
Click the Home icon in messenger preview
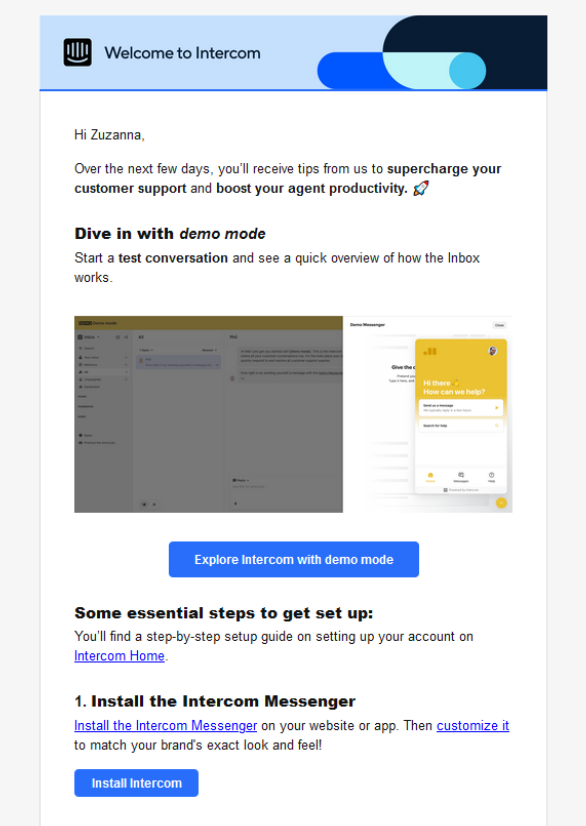point(431,477)
